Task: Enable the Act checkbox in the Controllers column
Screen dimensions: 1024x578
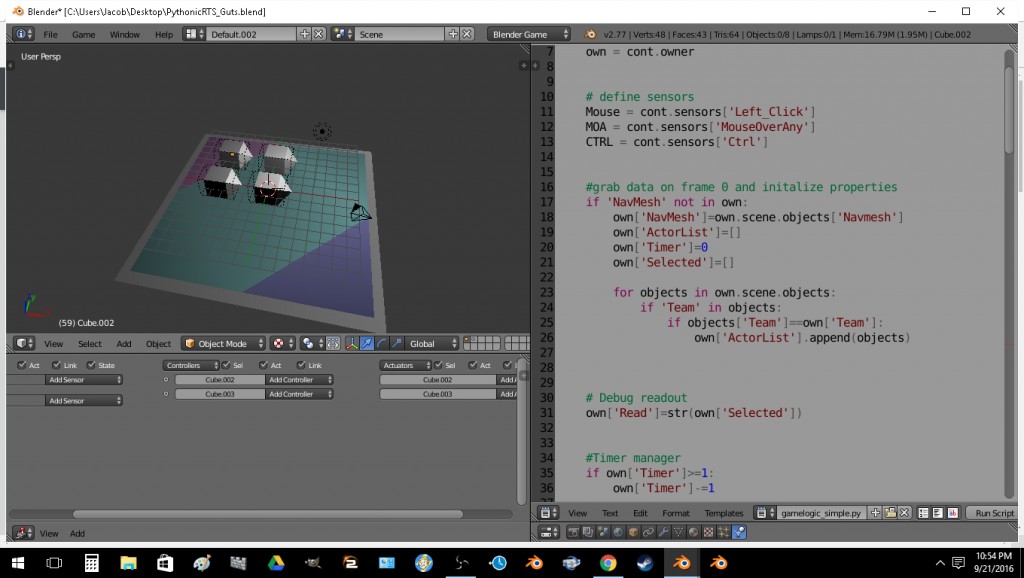Action: [x=263, y=365]
